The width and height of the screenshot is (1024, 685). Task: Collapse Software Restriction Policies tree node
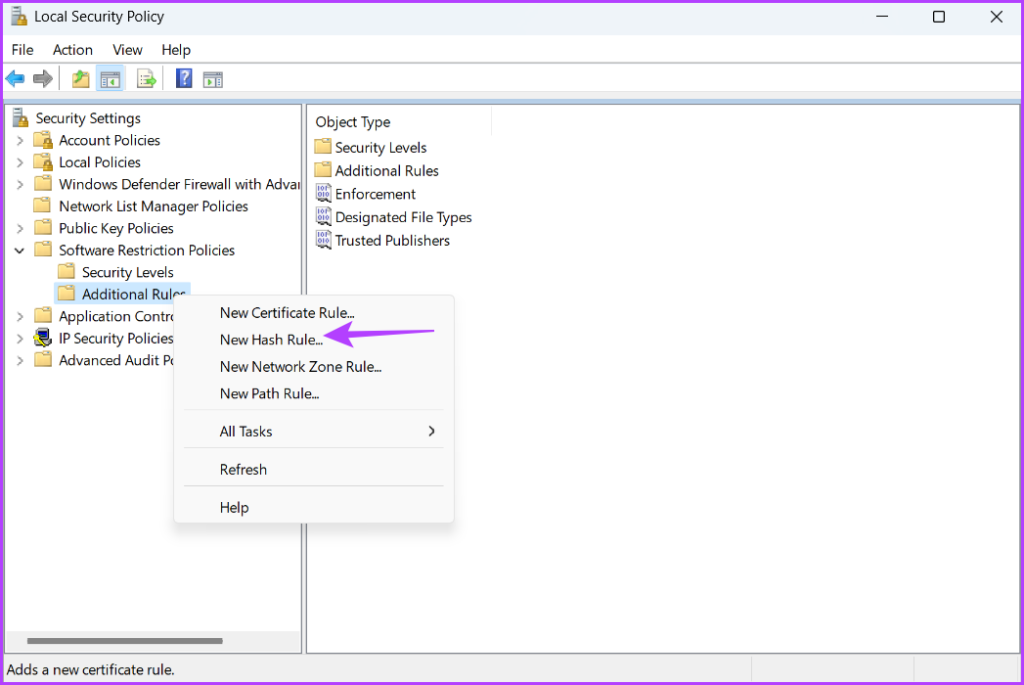20,250
